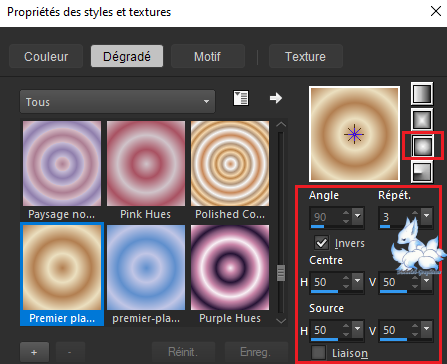Screen dimensions: 447x364
Task: Click the Angle value field
Action: tap(326, 217)
